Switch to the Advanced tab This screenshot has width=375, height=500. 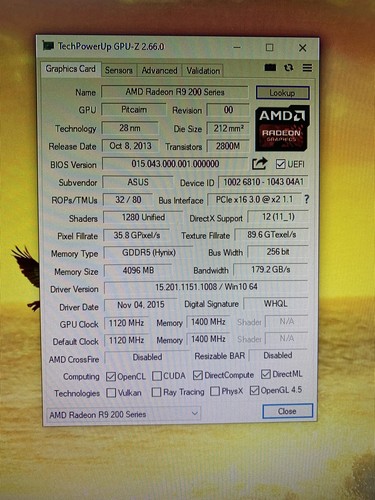click(x=159, y=70)
